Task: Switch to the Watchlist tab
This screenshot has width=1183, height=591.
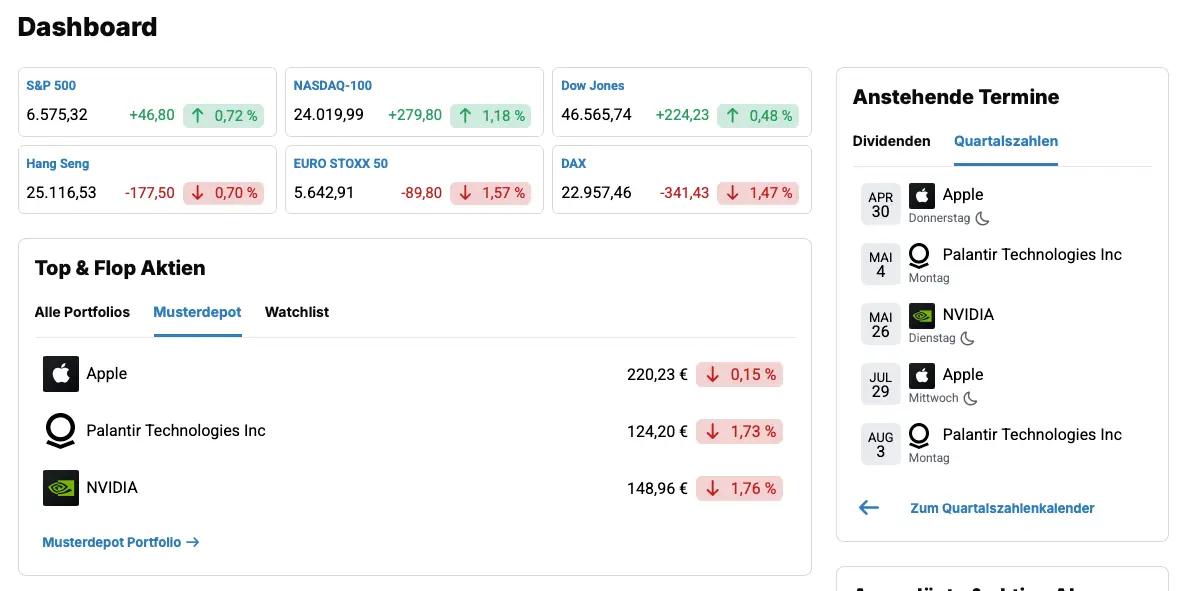Action: (296, 312)
